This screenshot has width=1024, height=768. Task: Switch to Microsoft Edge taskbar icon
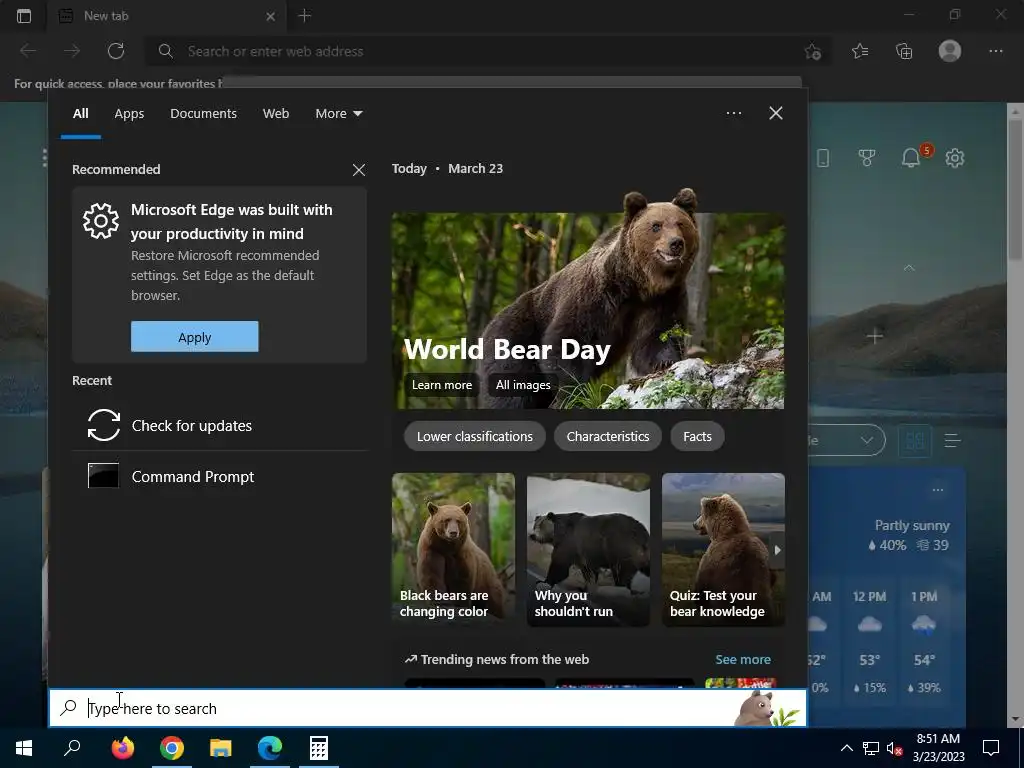(270, 748)
